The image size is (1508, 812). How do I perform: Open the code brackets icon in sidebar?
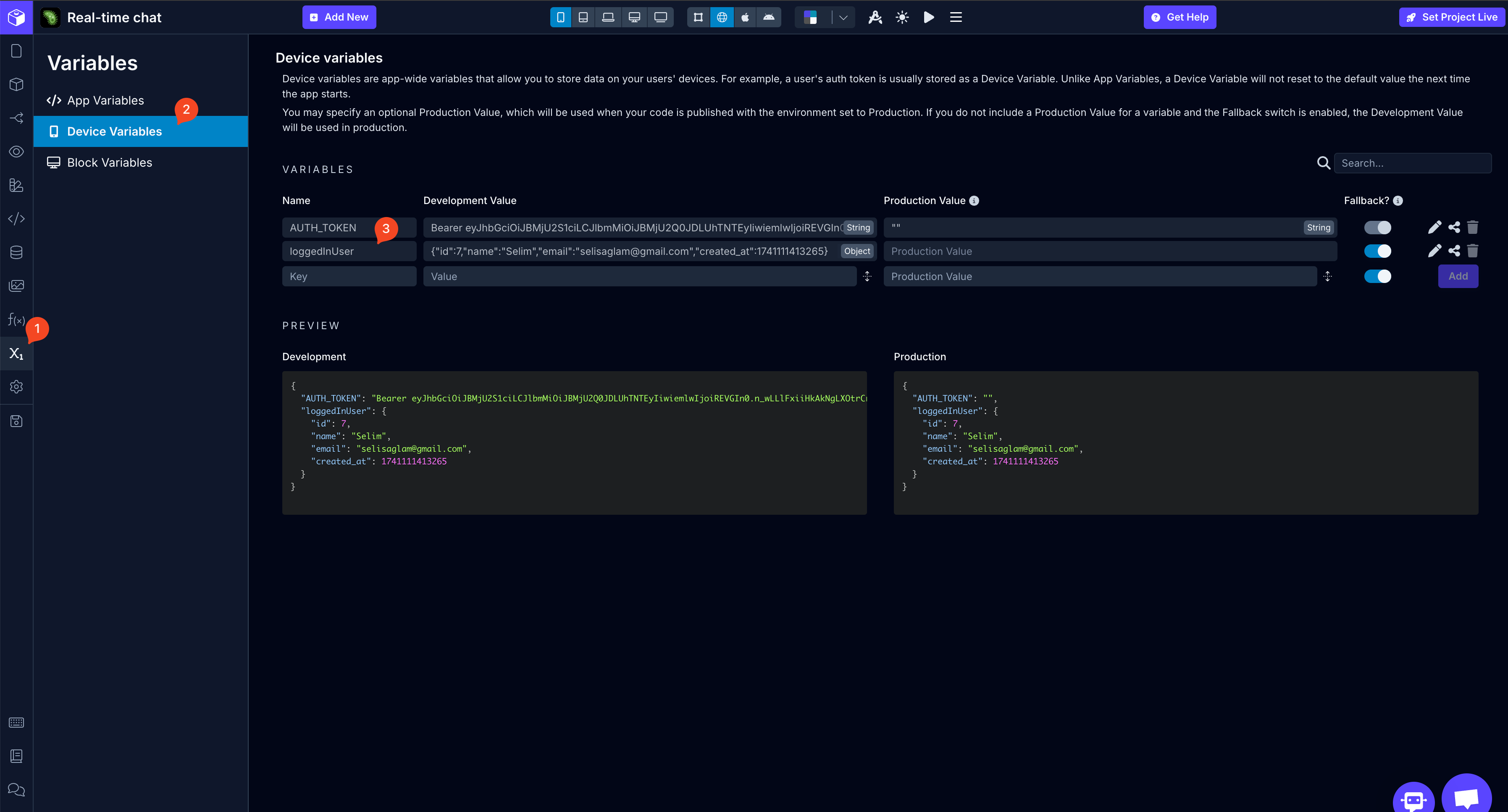point(16,219)
